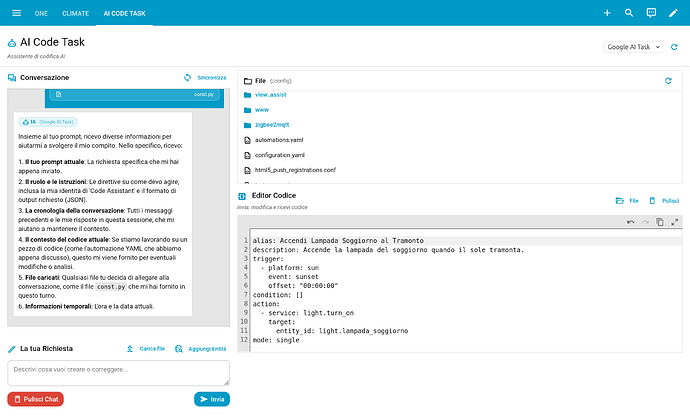
Task: Click the line 'mode: single'
Action: tap(276, 340)
